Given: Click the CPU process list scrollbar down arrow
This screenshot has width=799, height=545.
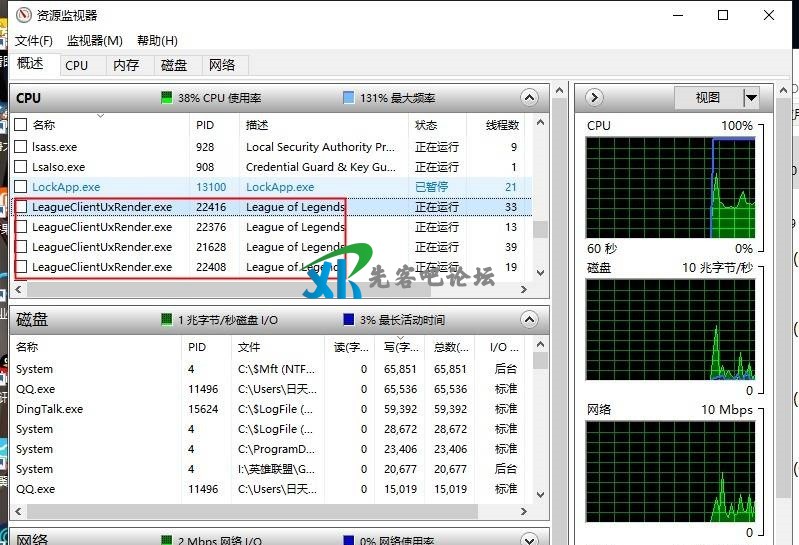Looking at the screenshot, I should click(x=540, y=272).
